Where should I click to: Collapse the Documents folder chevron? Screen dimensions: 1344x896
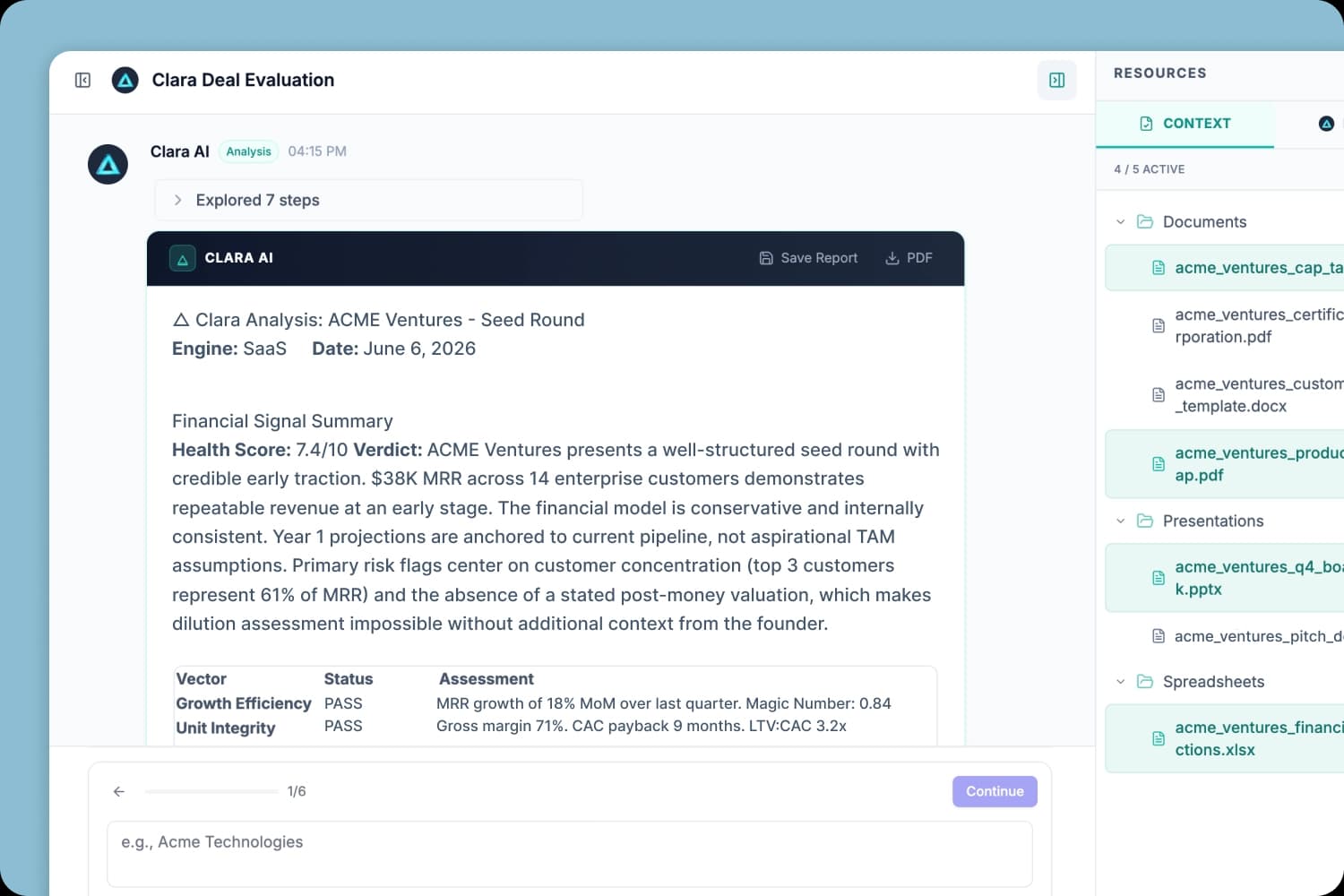pos(1120,221)
